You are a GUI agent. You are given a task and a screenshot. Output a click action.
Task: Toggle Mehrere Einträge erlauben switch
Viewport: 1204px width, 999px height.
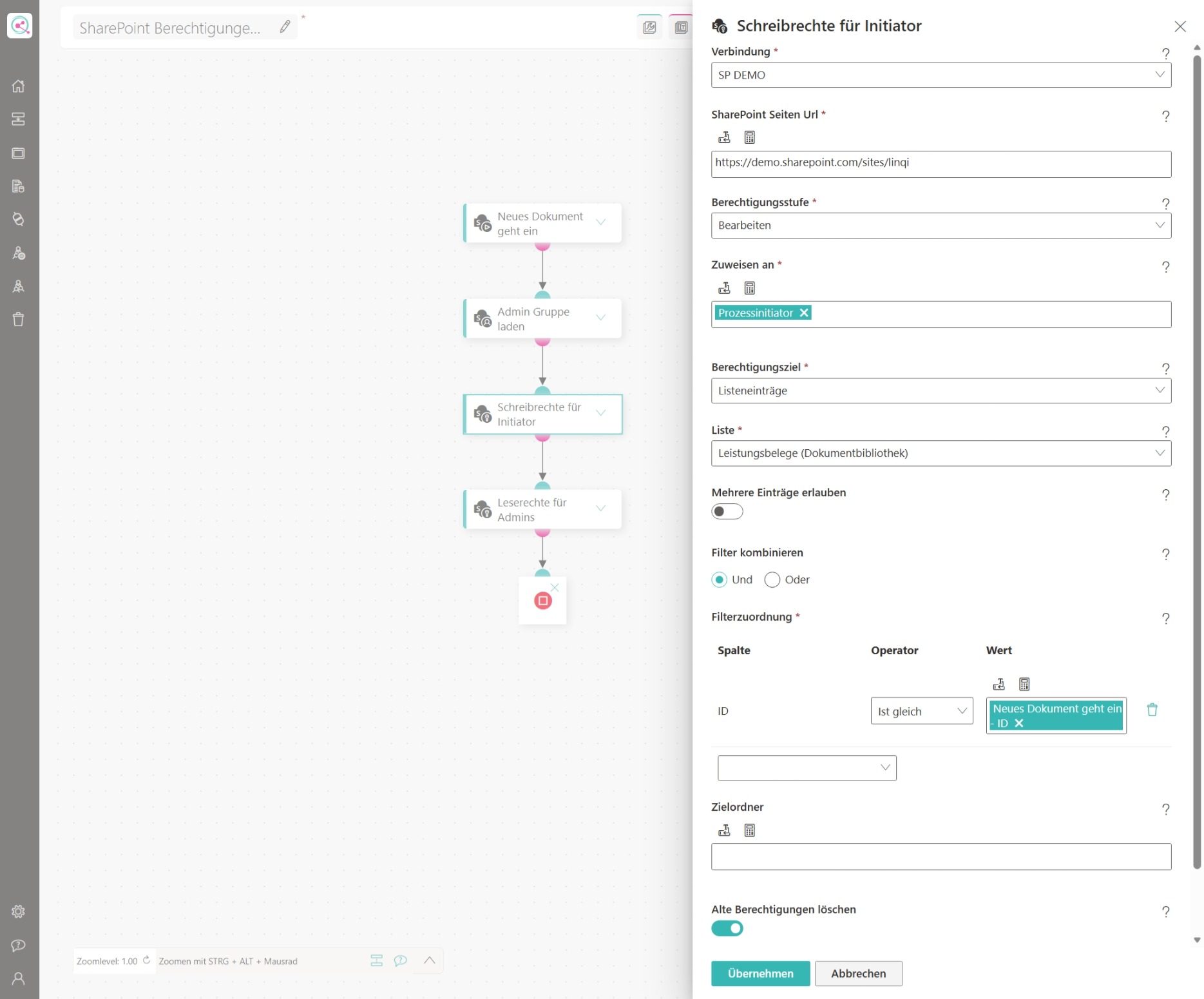coord(727,512)
